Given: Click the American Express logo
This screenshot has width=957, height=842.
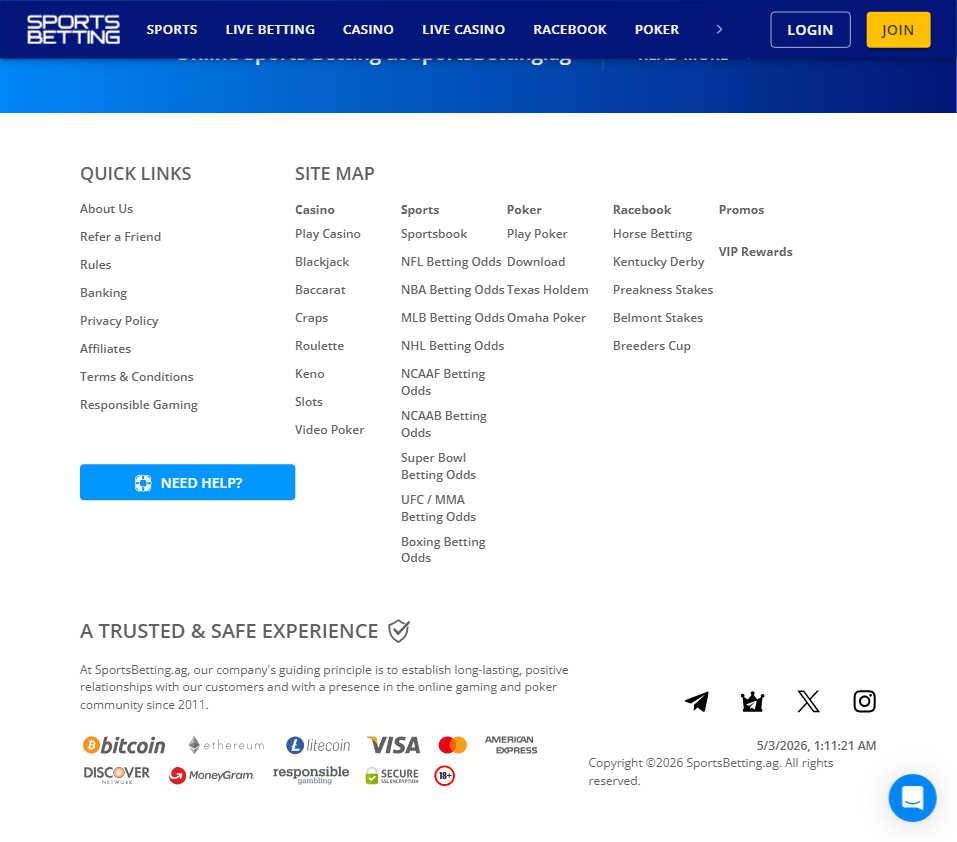Looking at the screenshot, I should [511, 745].
